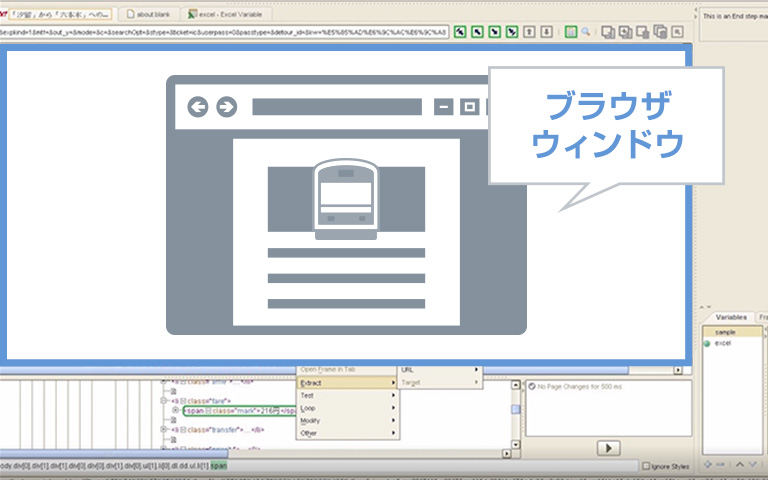Open the Extract submenu
Image resolution: width=768 pixels, height=480 pixels.
click(x=348, y=383)
